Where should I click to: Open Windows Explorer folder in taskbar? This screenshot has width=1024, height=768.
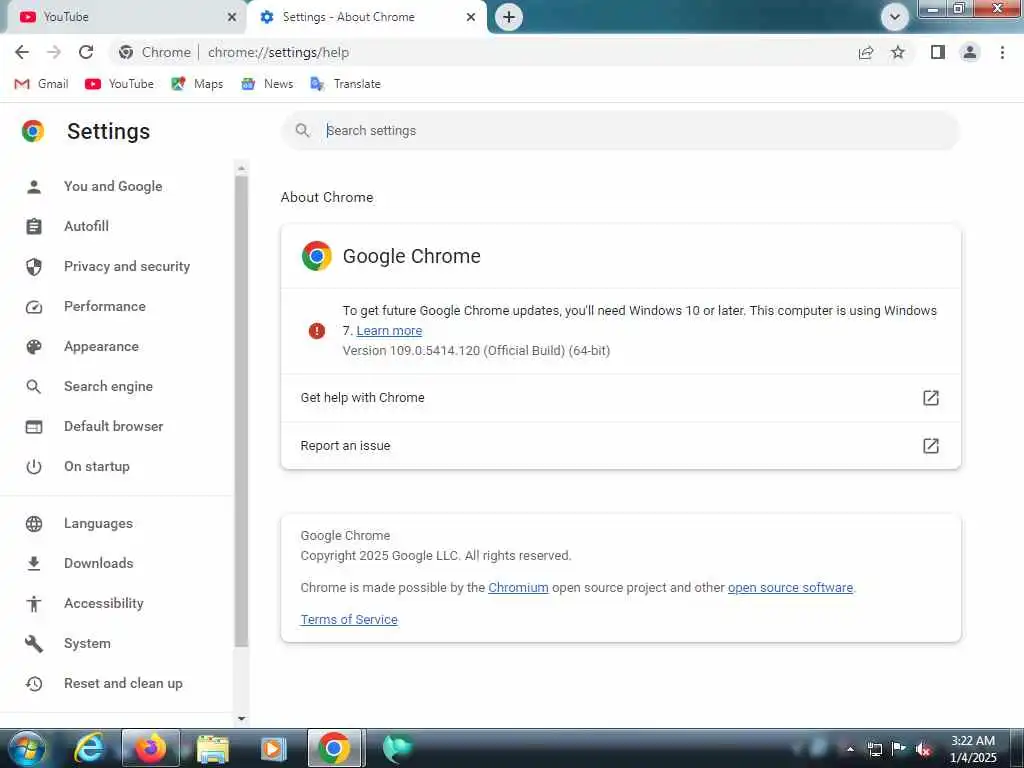[212, 748]
